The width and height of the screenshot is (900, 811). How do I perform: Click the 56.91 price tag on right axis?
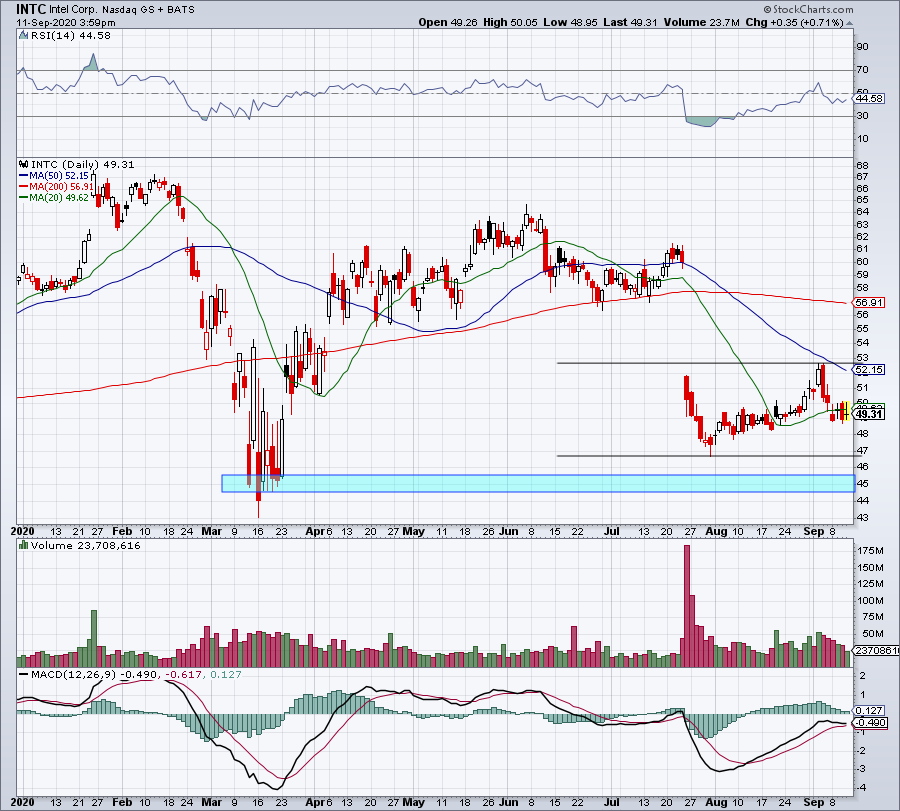(869, 302)
